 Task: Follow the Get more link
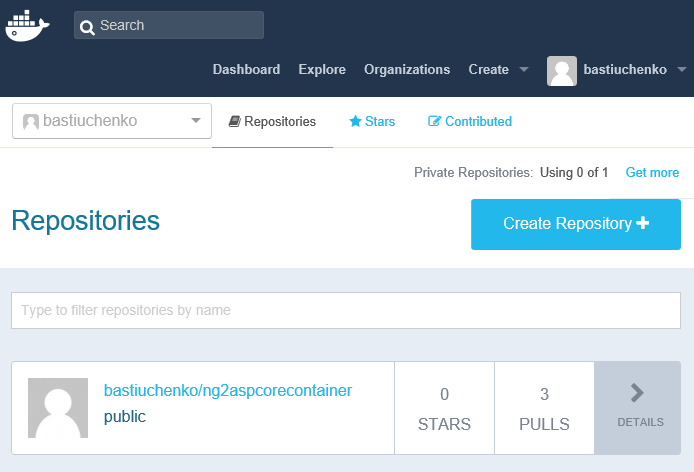point(652,172)
